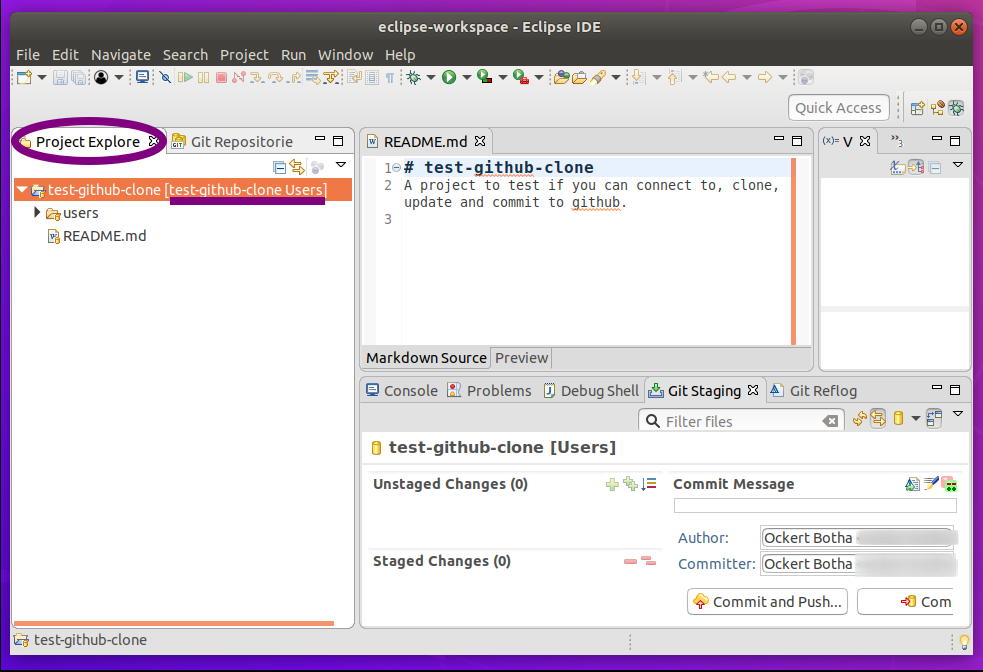The width and height of the screenshot is (983, 672).
Task: Click the Open Perspective icon
Action: tap(918, 108)
